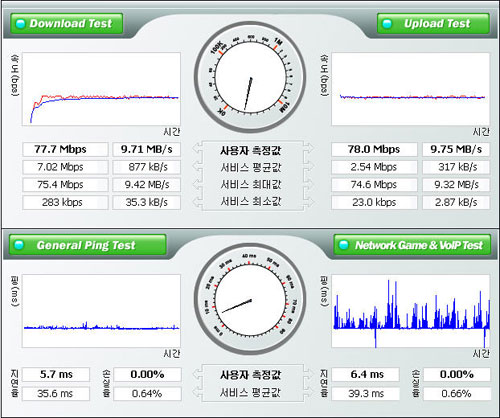Click the 사용자 측정값 label in ping panel
This screenshot has height=418, width=500.
(x=251, y=375)
